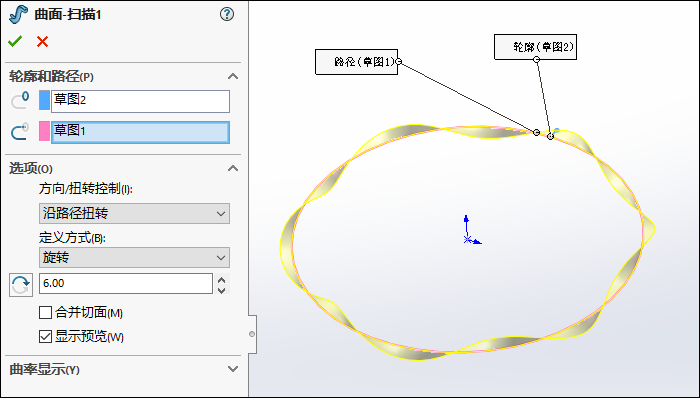Collapse the 选项 section

pos(233,168)
